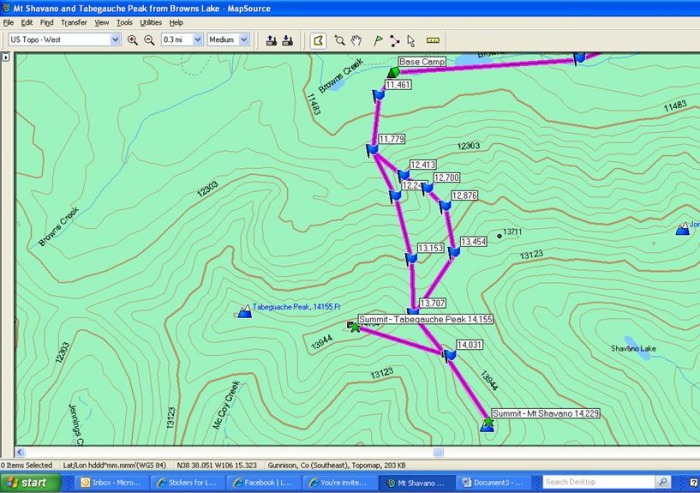Switch to Document3 taskbar window
Image resolution: width=700 pixels, height=493 pixels.
[494, 483]
